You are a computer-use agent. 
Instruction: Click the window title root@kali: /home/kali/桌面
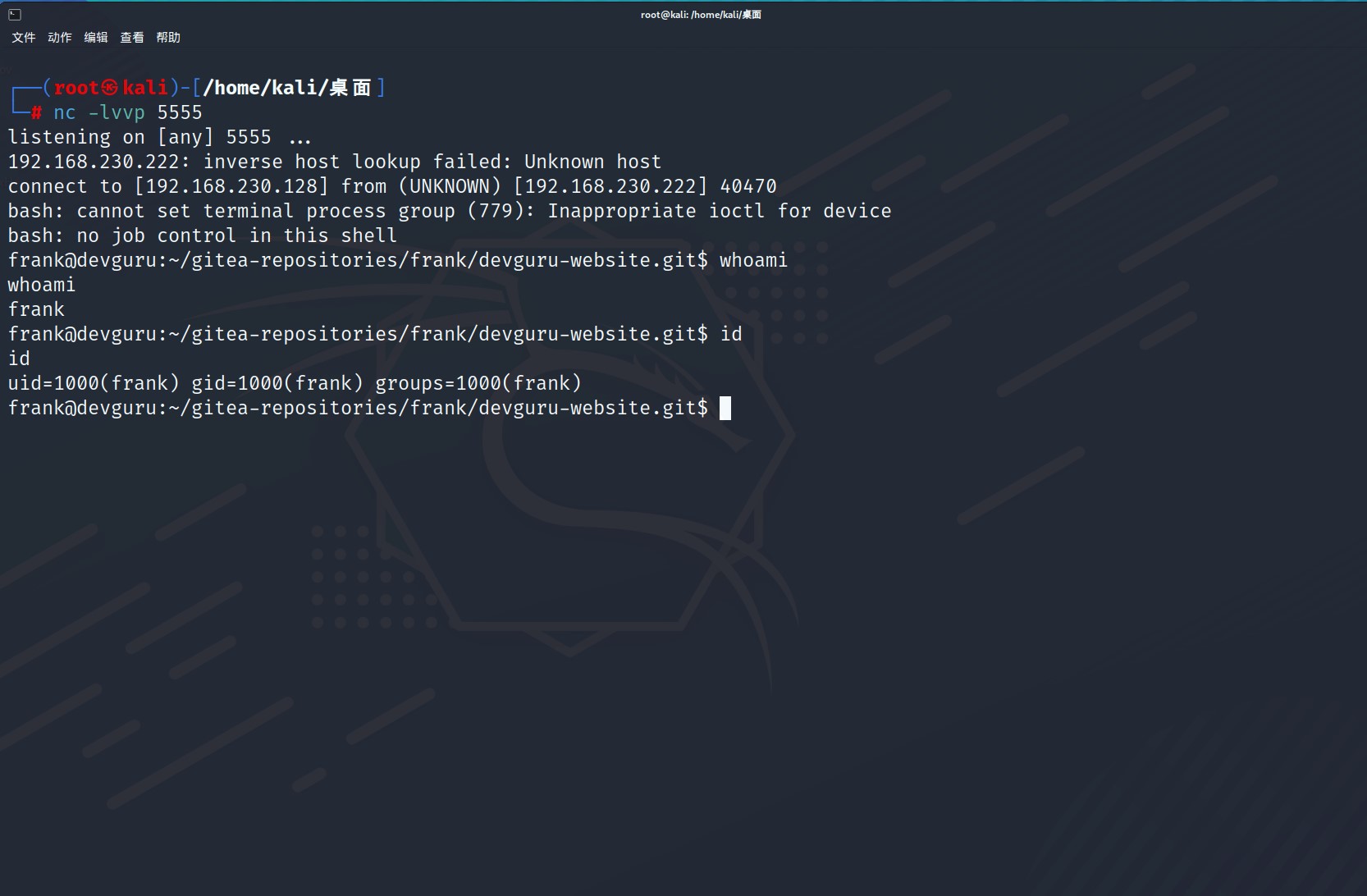(701, 15)
